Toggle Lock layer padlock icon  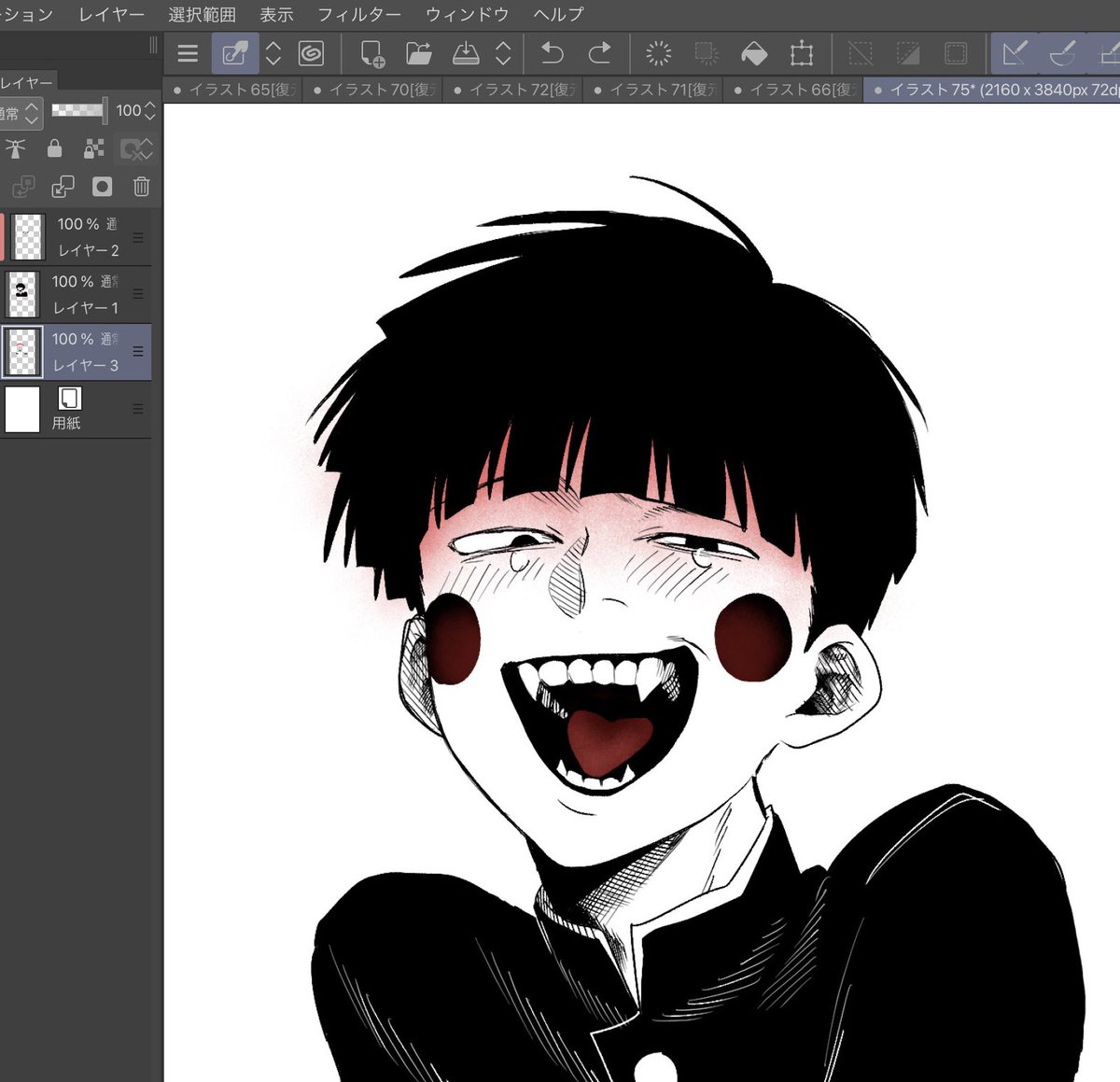coord(54,148)
